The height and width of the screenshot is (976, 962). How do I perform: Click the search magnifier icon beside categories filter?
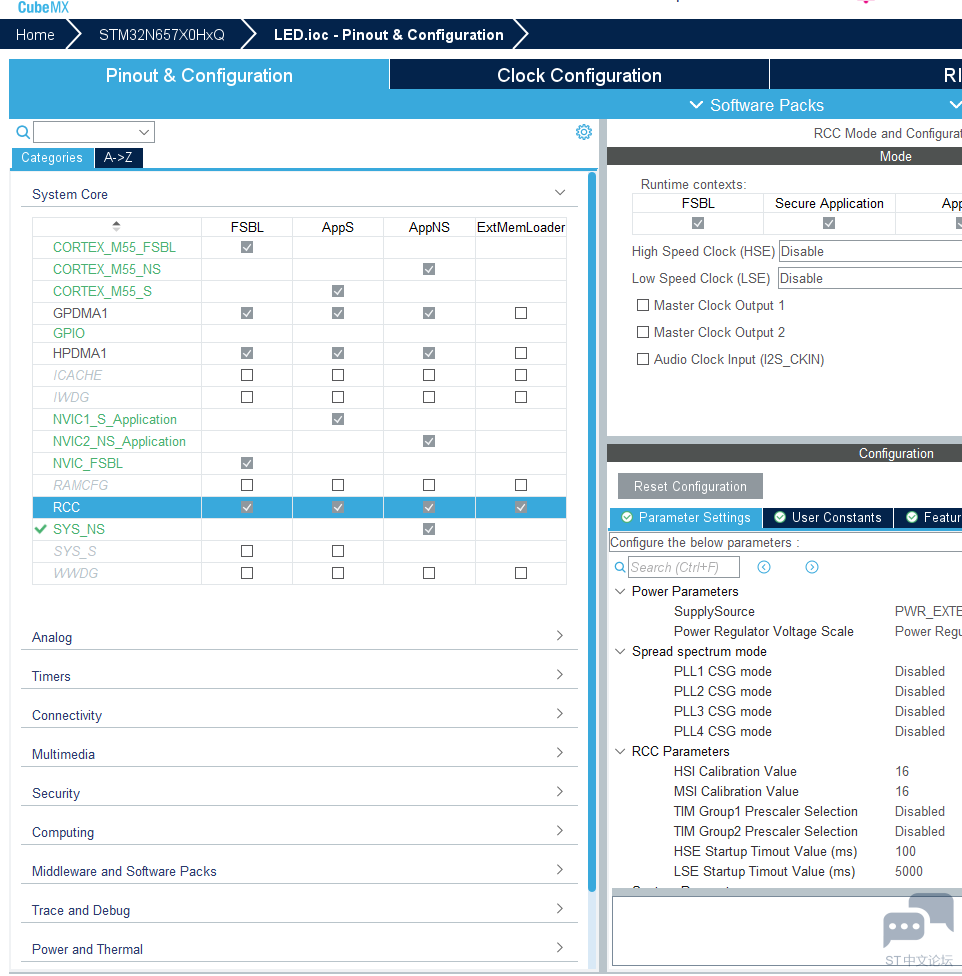(x=22, y=132)
